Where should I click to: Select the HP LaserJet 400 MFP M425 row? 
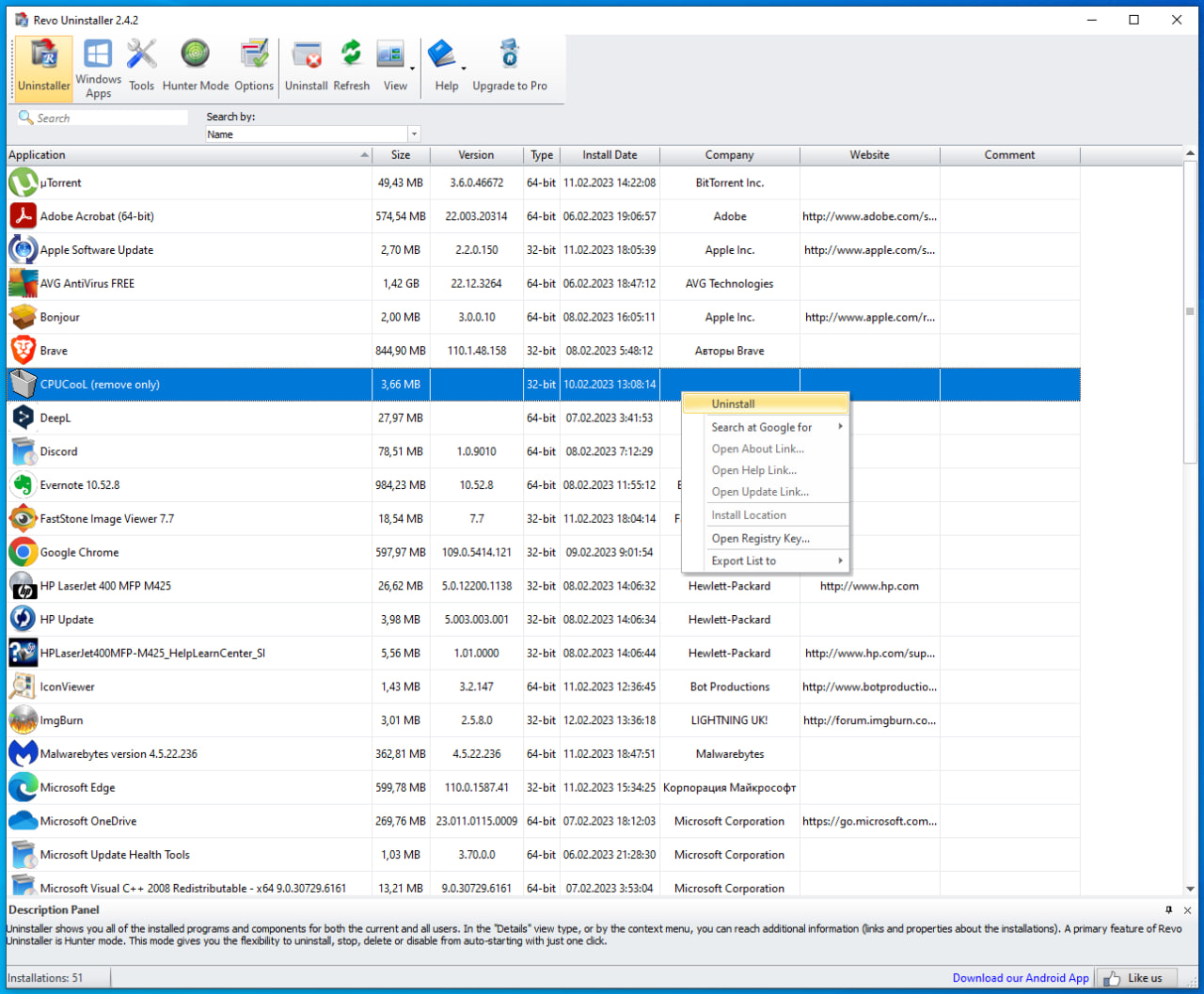[544, 586]
